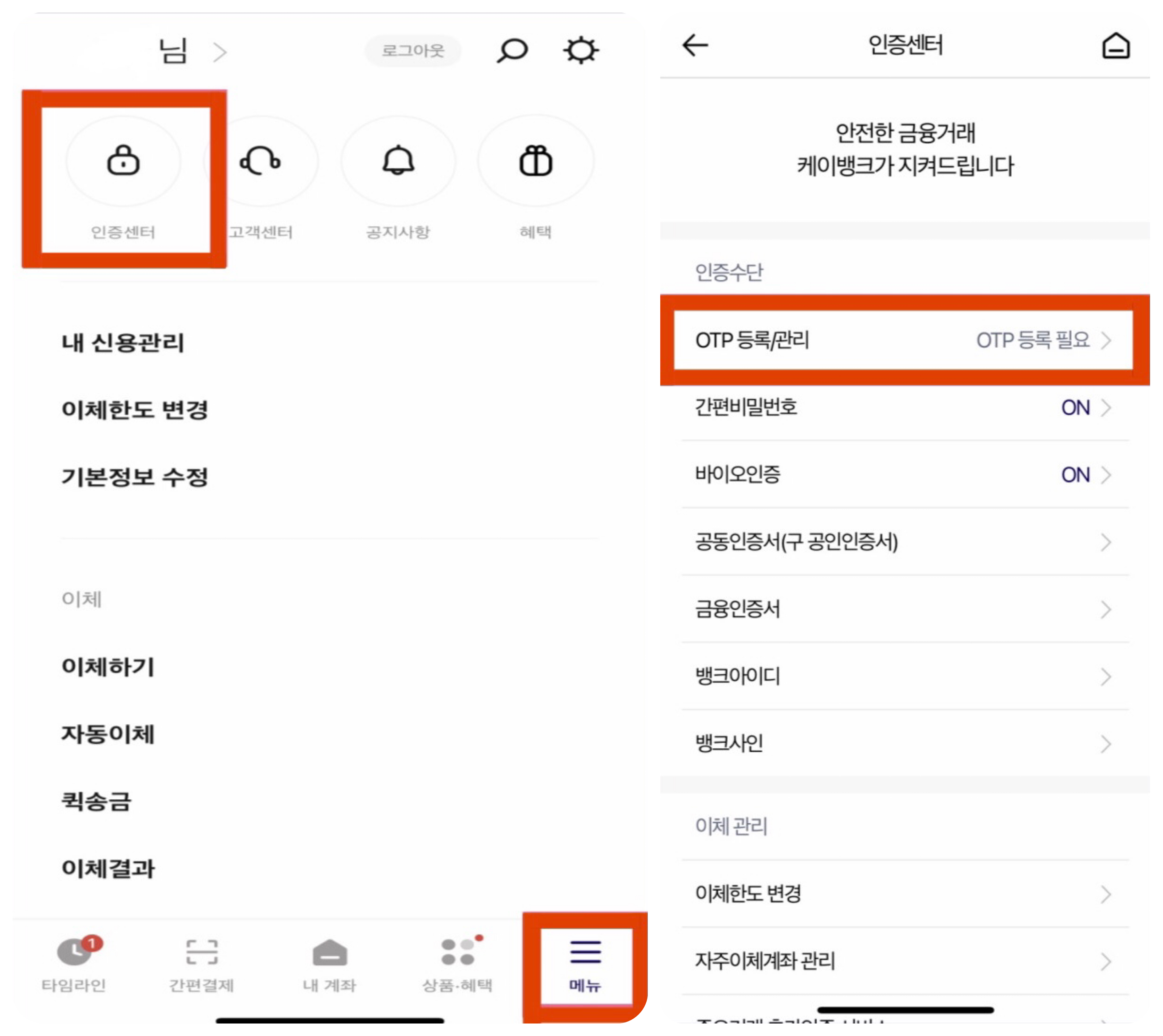This screenshot has width=1163, height=1036.
Task: Toggle 바이오인증 ON status
Action: (x=1075, y=475)
